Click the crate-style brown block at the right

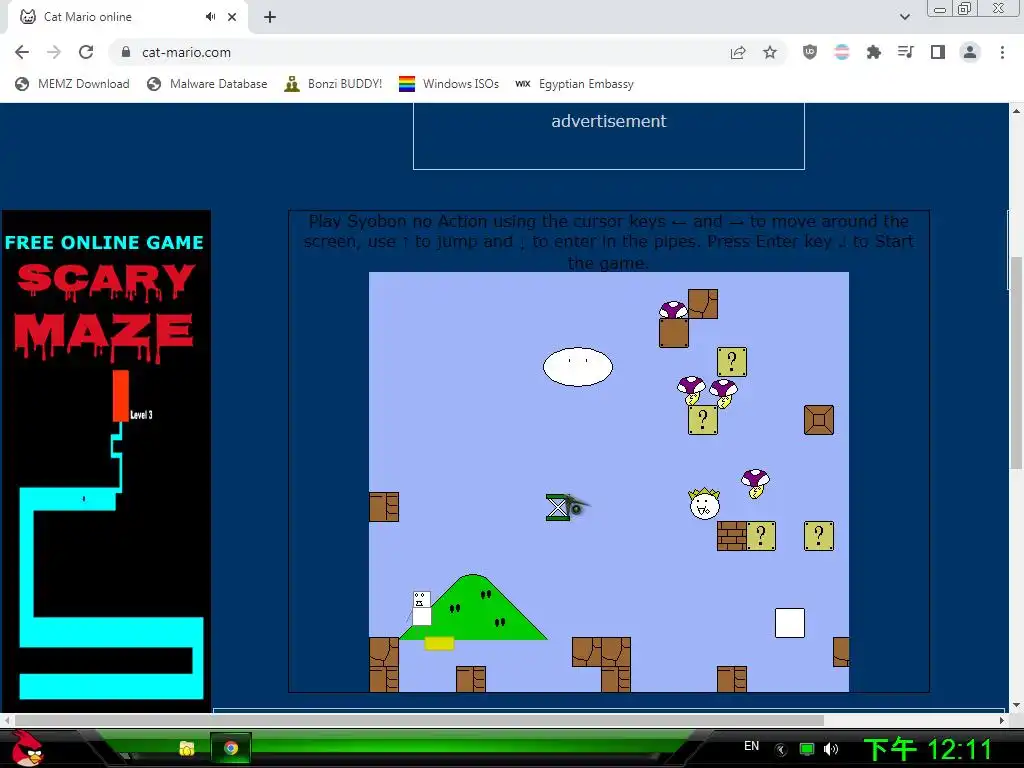pyautogui.click(x=818, y=420)
